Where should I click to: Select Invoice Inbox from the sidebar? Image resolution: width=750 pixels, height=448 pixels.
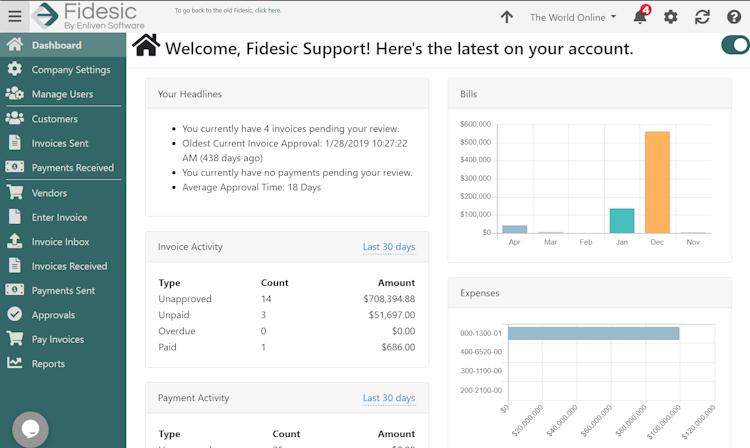60,242
